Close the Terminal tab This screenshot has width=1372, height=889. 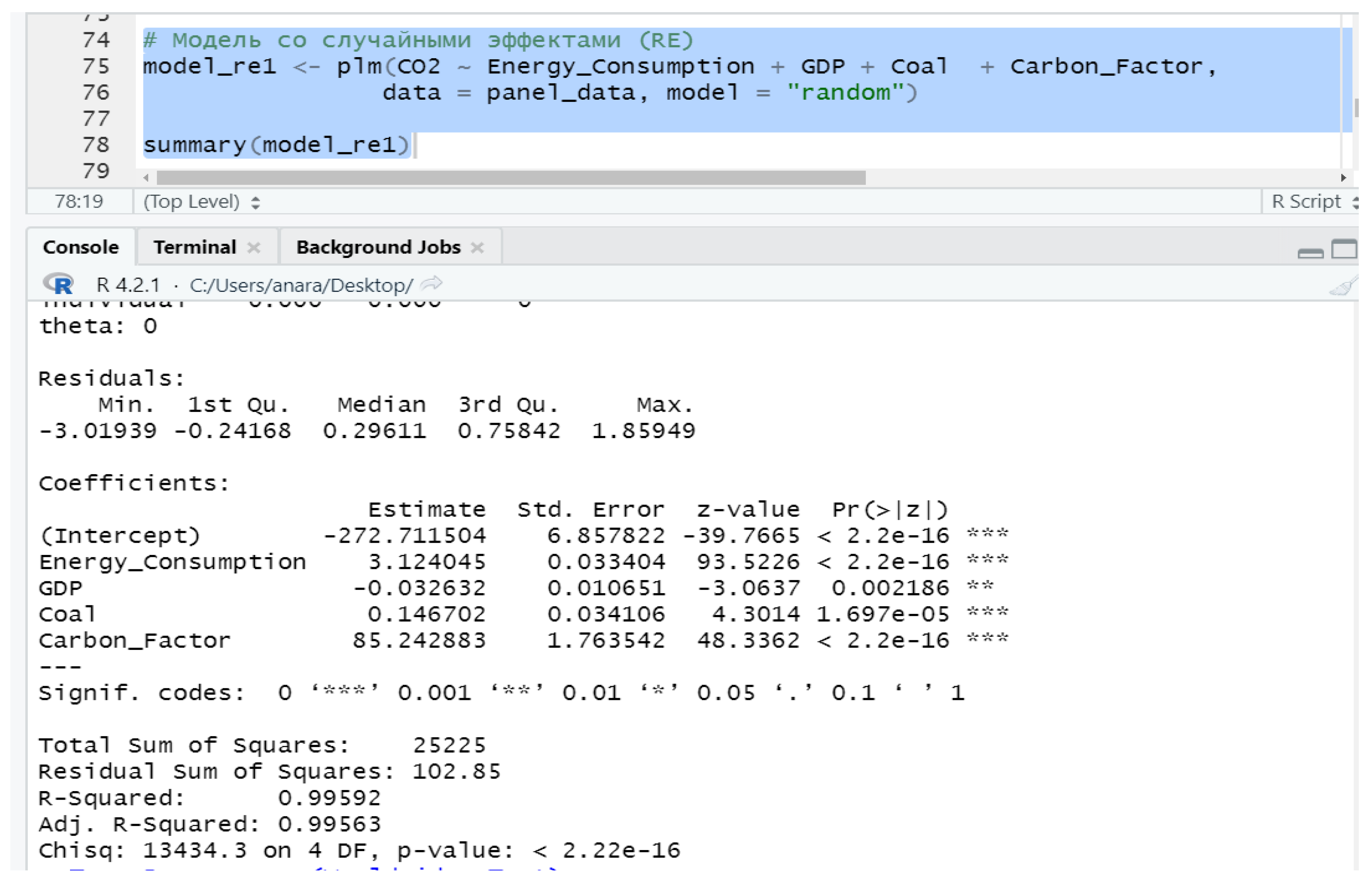[254, 247]
